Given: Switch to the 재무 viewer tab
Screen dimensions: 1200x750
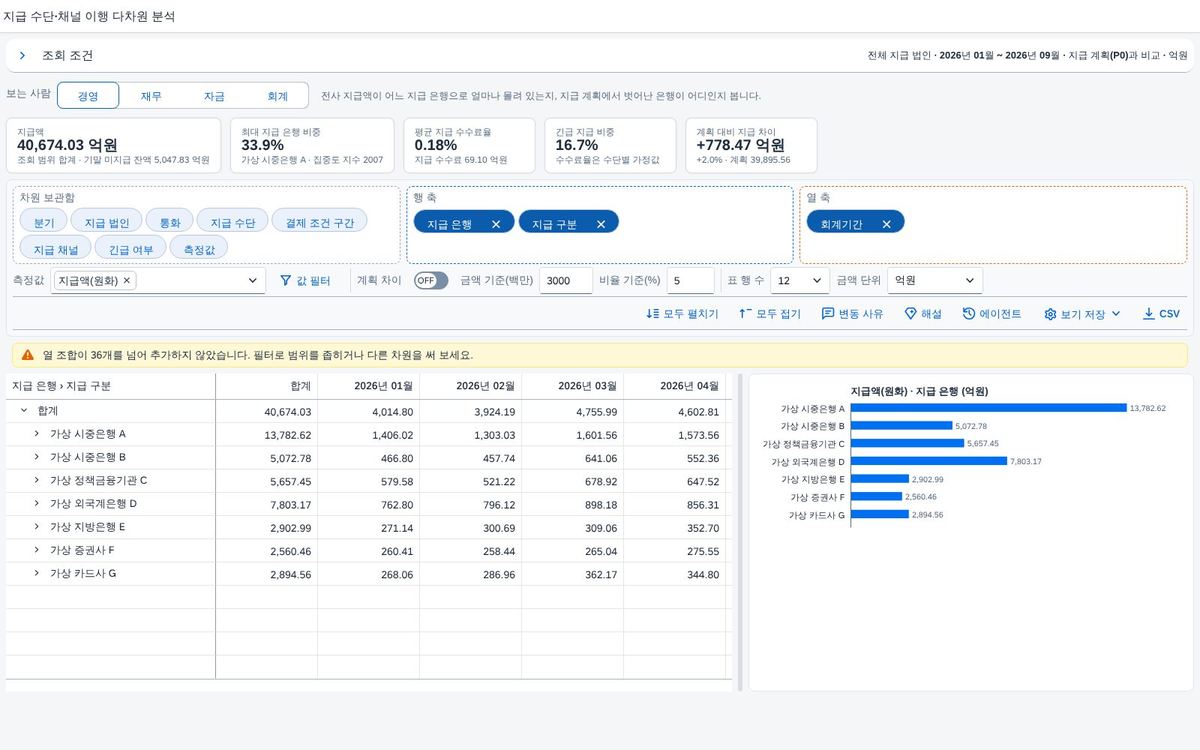Looking at the screenshot, I should point(151,96).
